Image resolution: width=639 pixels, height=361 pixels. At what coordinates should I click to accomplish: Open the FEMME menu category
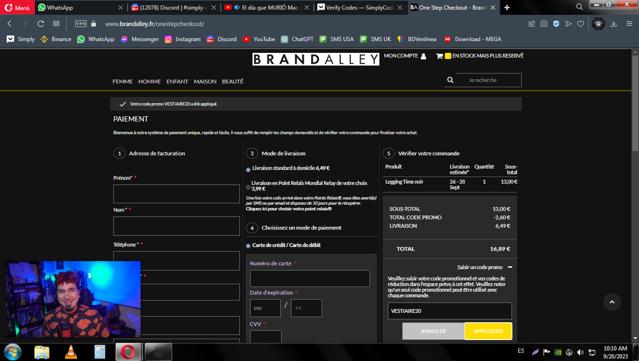pyautogui.click(x=123, y=81)
